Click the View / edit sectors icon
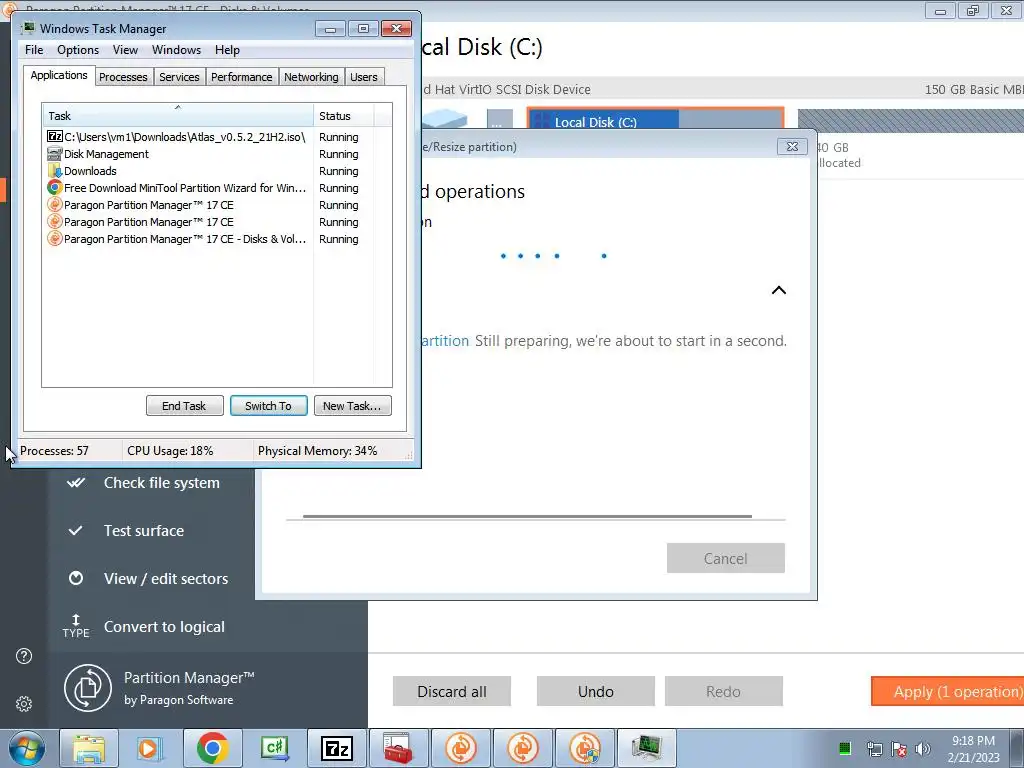This screenshot has height=768, width=1024. click(x=76, y=578)
